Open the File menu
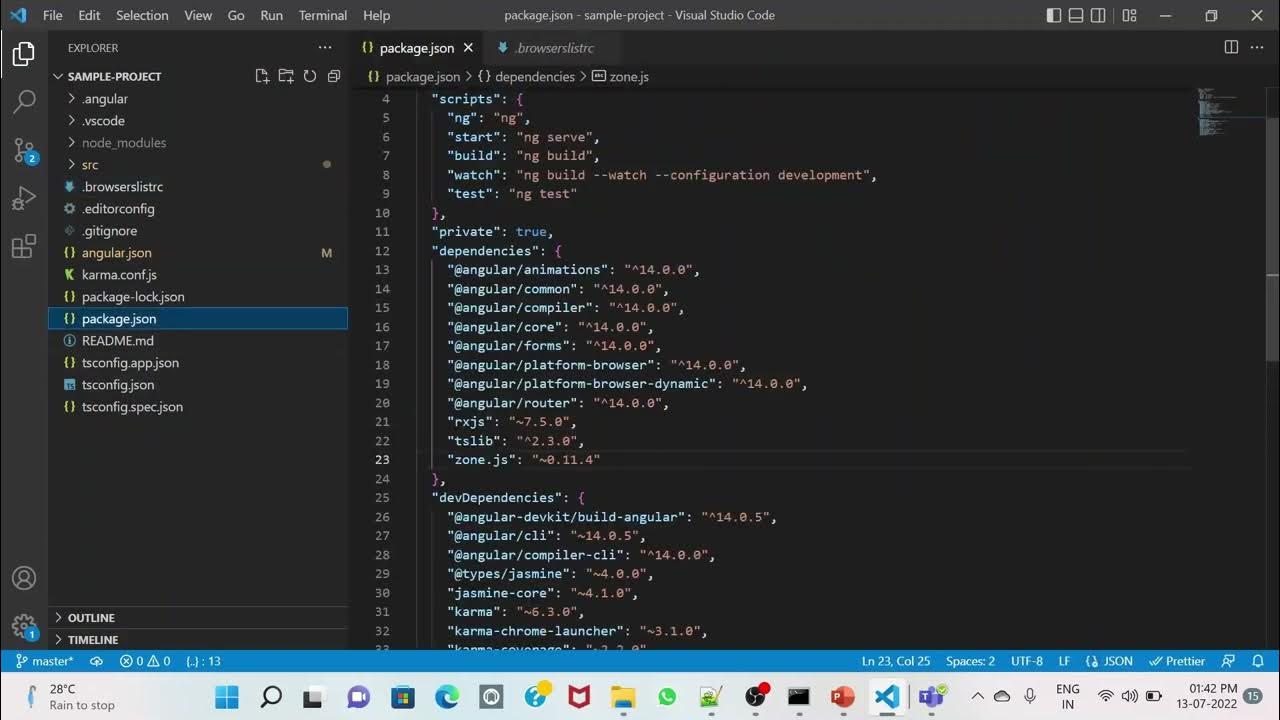Viewport: 1280px width, 720px height. coord(53,15)
